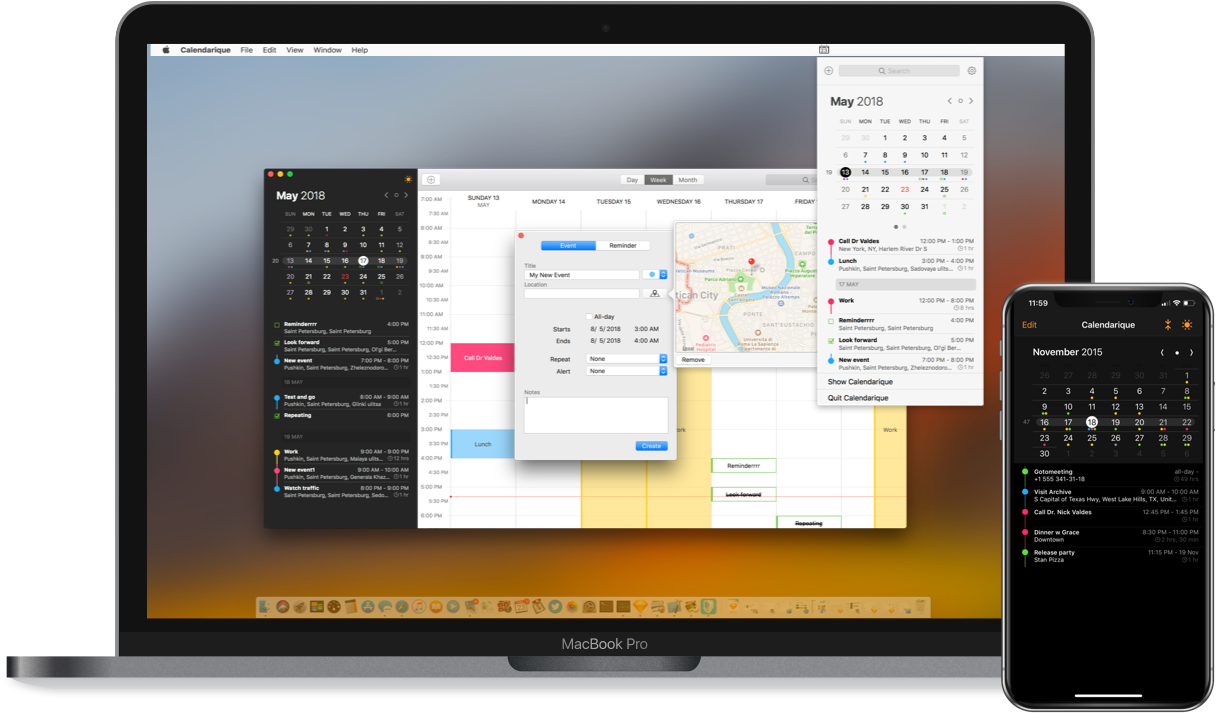Open the File menu
The height and width of the screenshot is (713, 1216).
246,50
